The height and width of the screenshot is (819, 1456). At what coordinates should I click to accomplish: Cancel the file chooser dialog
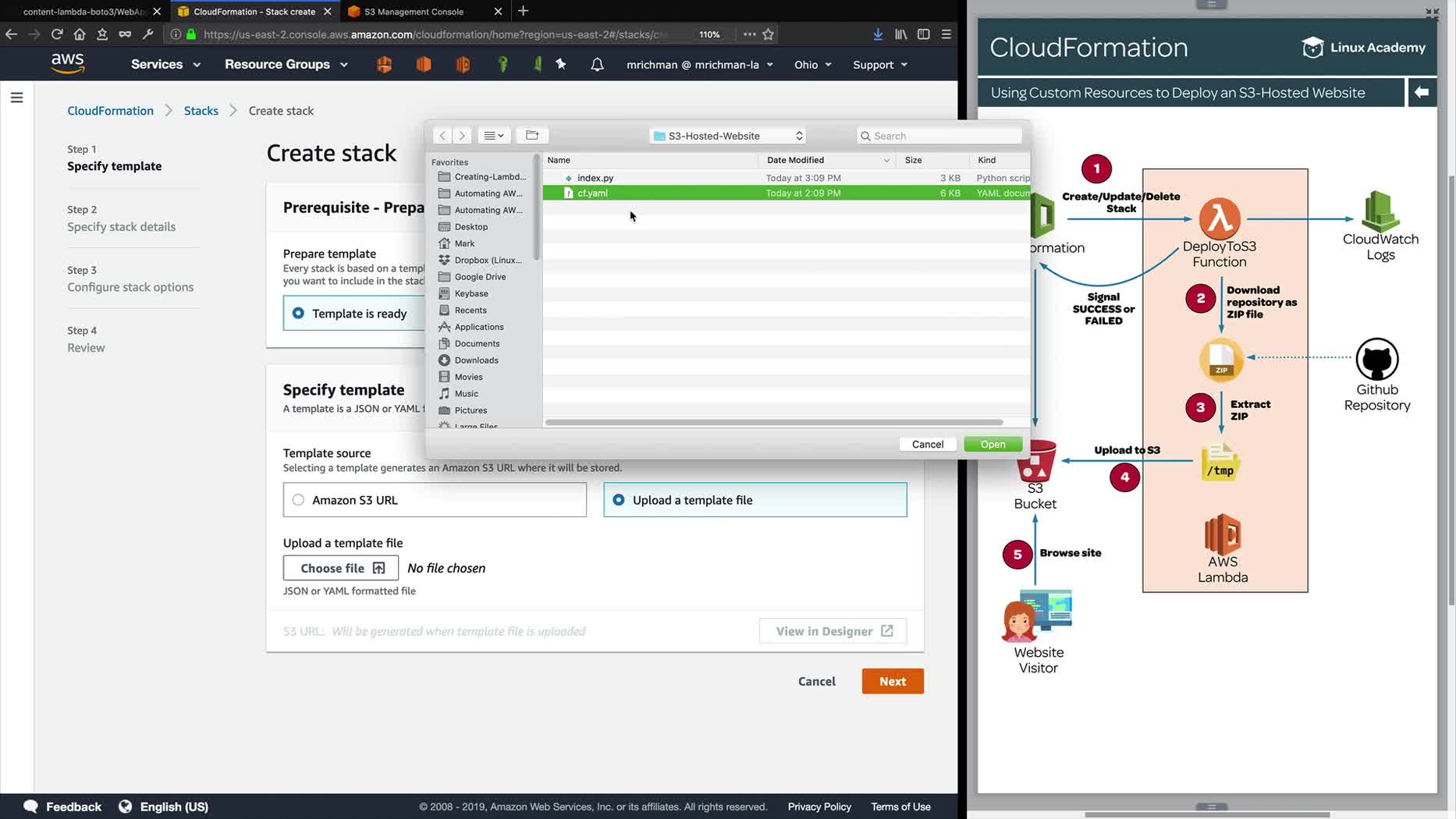point(928,445)
